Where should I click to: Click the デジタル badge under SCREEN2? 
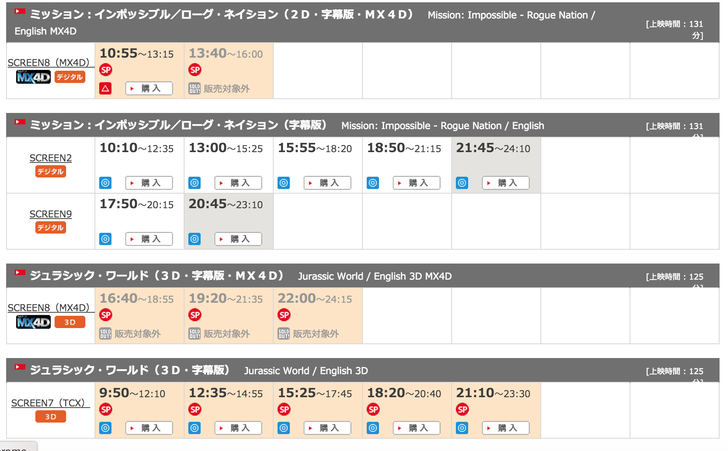51,171
